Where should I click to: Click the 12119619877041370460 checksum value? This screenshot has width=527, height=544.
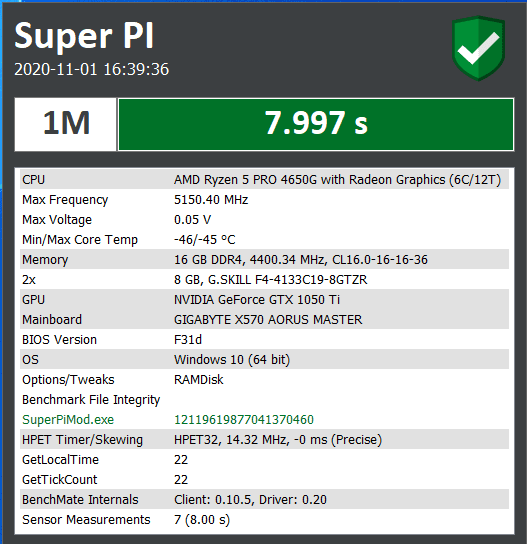point(244,420)
